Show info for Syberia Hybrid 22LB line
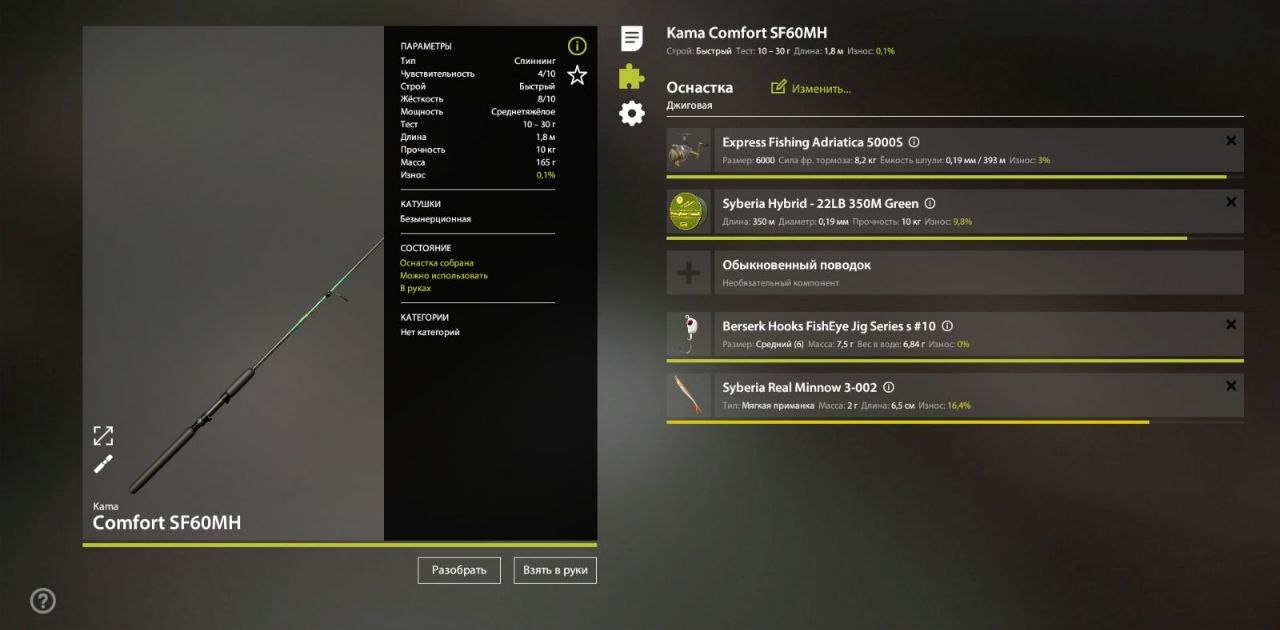The height and width of the screenshot is (630, 1280). click(930, 204)
